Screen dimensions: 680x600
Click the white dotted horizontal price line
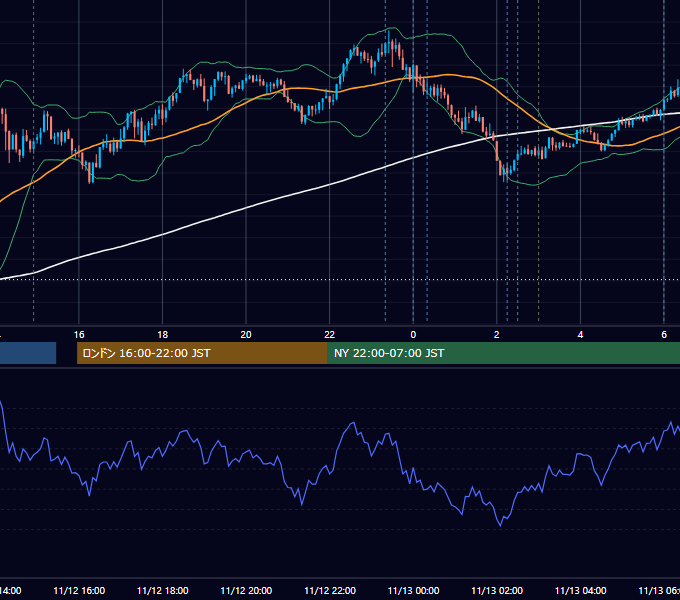340,279
